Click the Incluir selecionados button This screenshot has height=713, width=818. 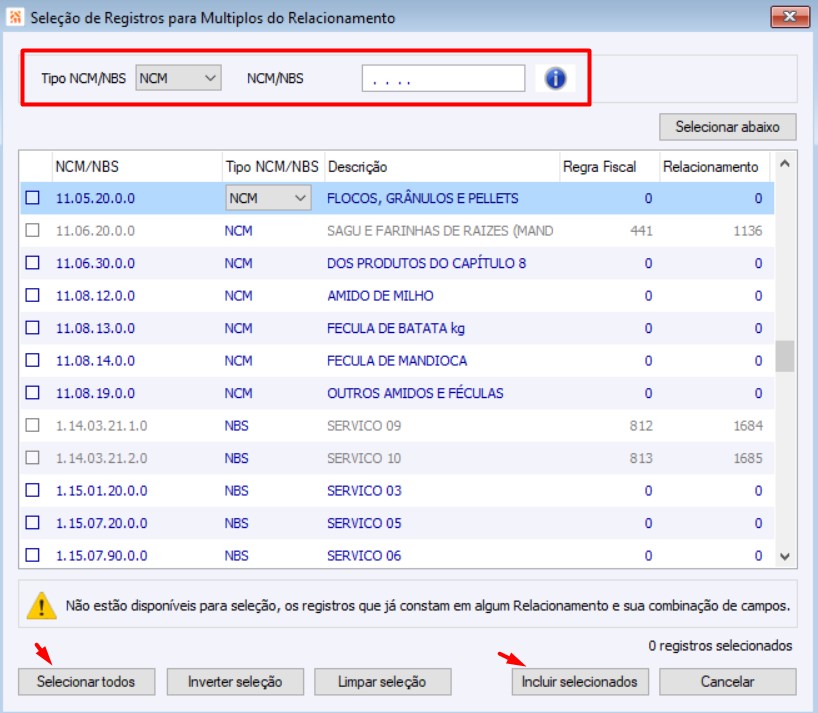coord(580,682)
